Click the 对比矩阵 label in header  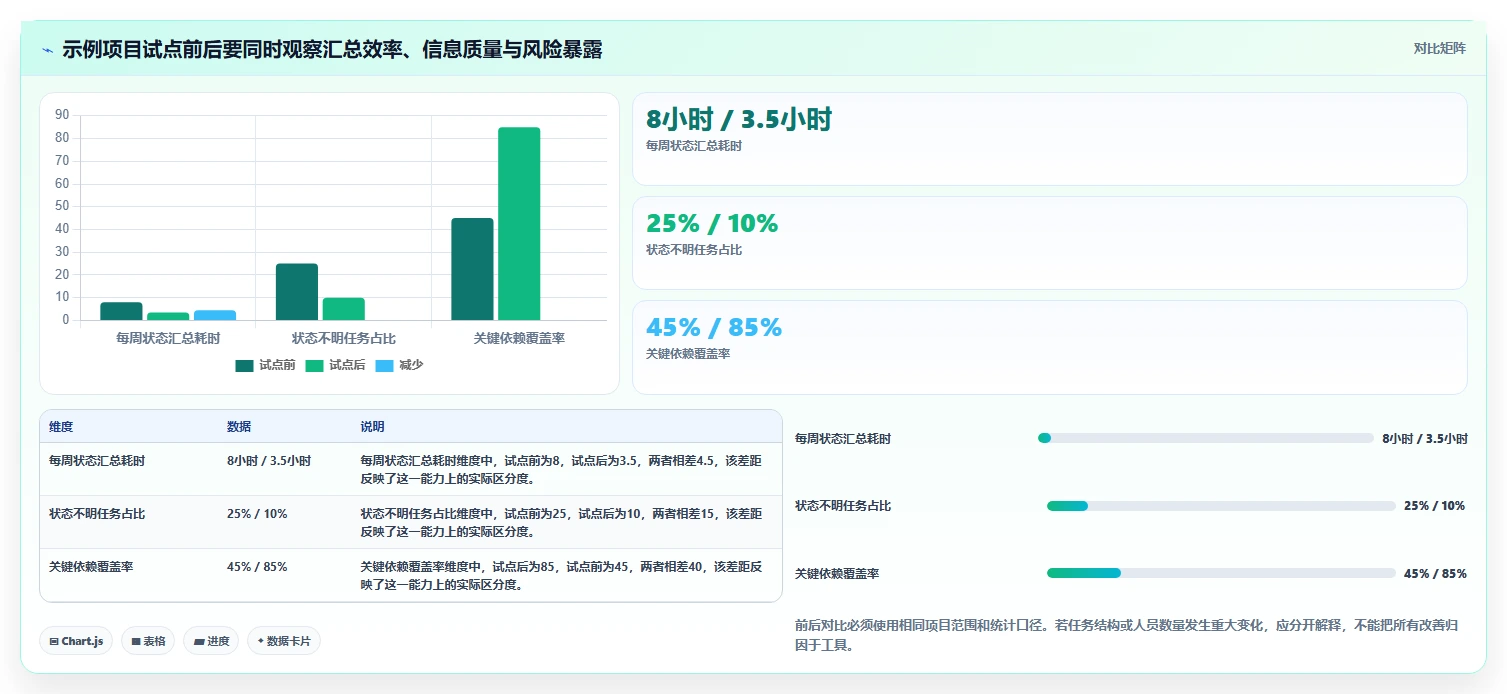[1440, 48]
